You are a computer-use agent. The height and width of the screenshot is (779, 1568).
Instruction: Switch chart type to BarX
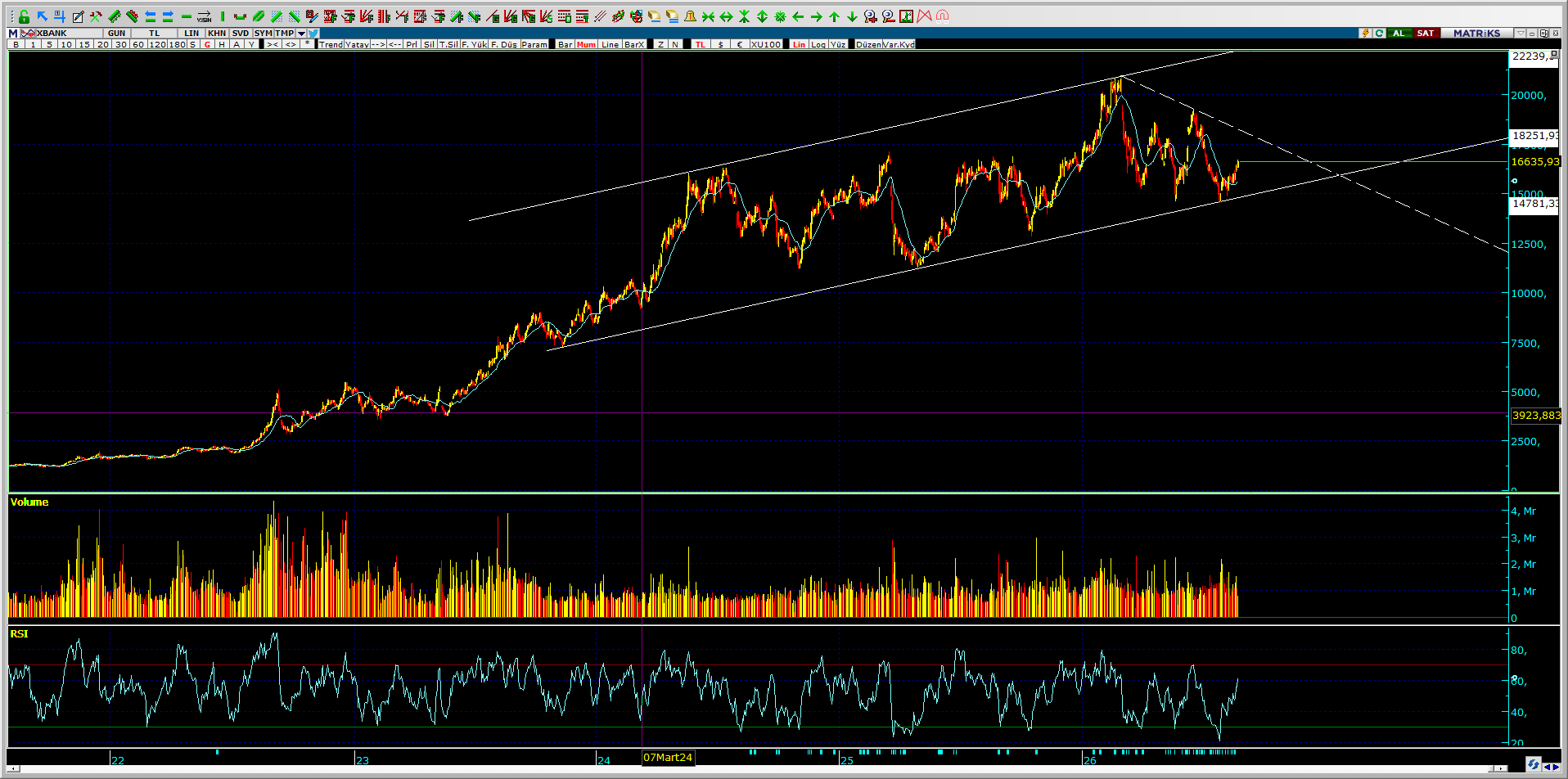634,44
